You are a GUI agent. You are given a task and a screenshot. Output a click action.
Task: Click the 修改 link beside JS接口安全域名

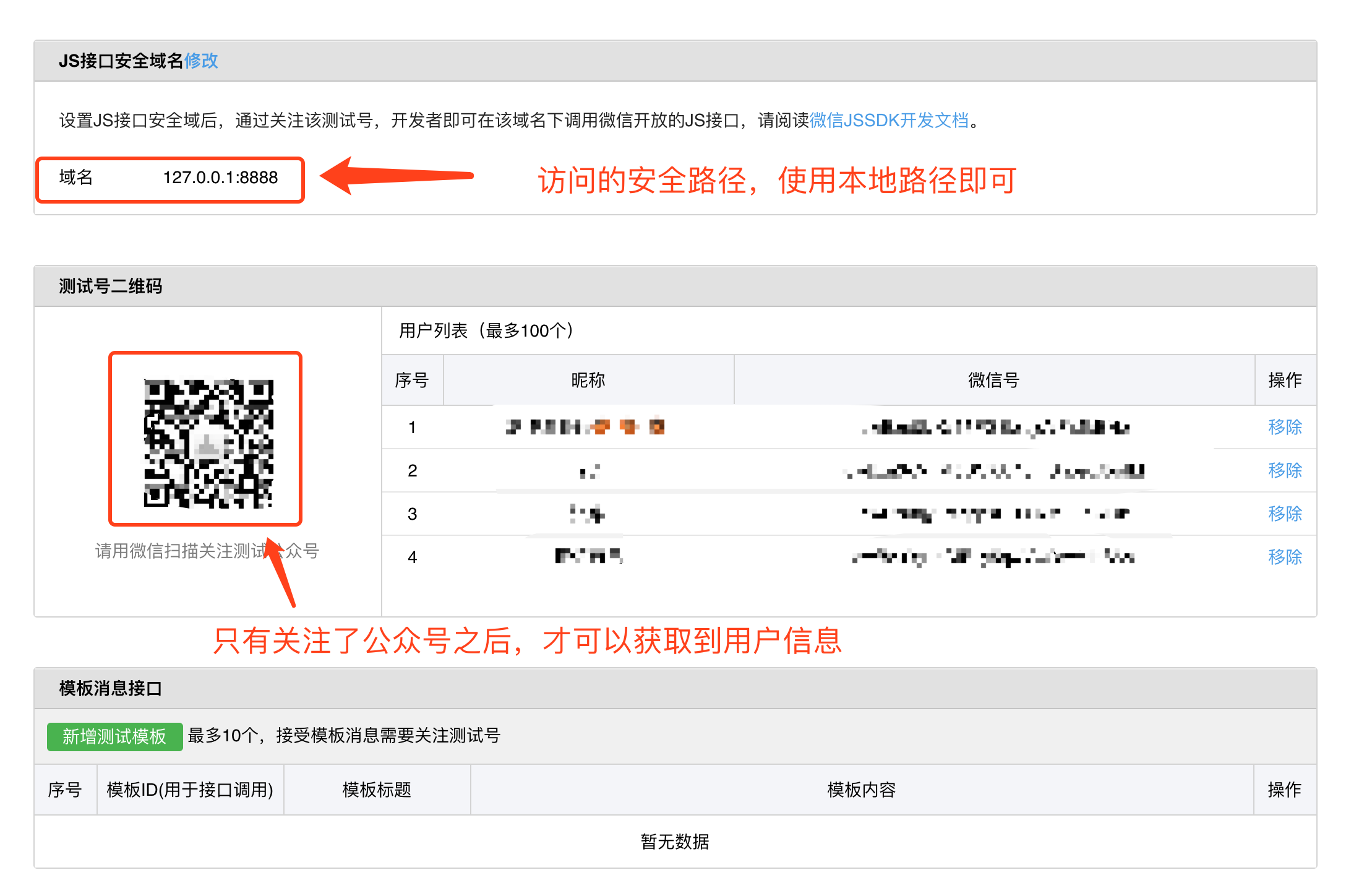tap(201, 61)
